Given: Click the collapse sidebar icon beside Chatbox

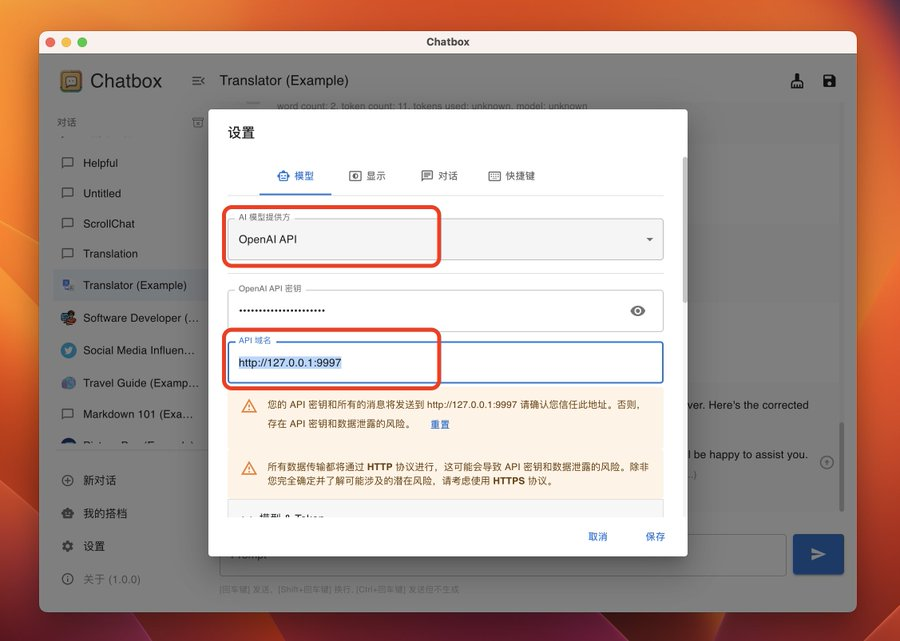Looking at the screenshot, I should (198, 81).
